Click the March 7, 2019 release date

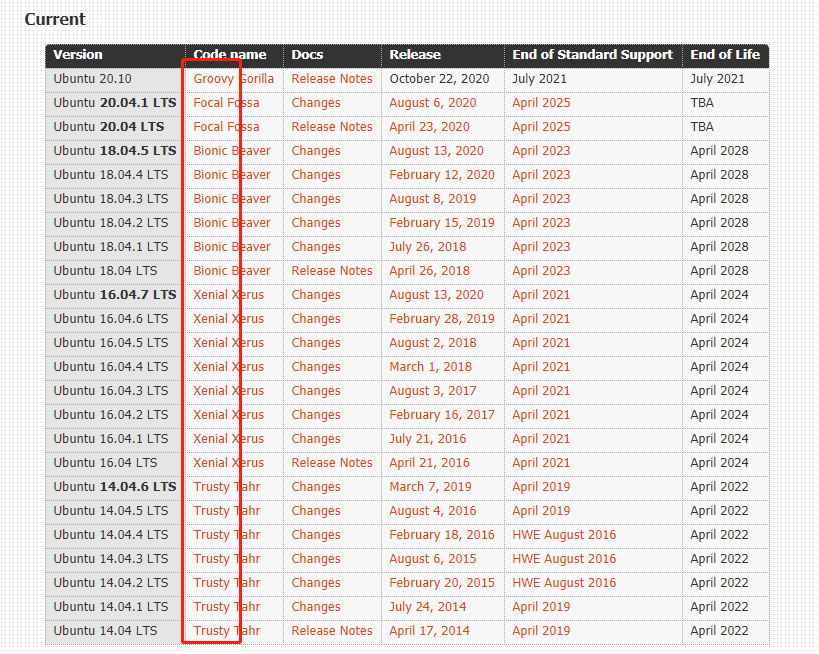[430, 487]
